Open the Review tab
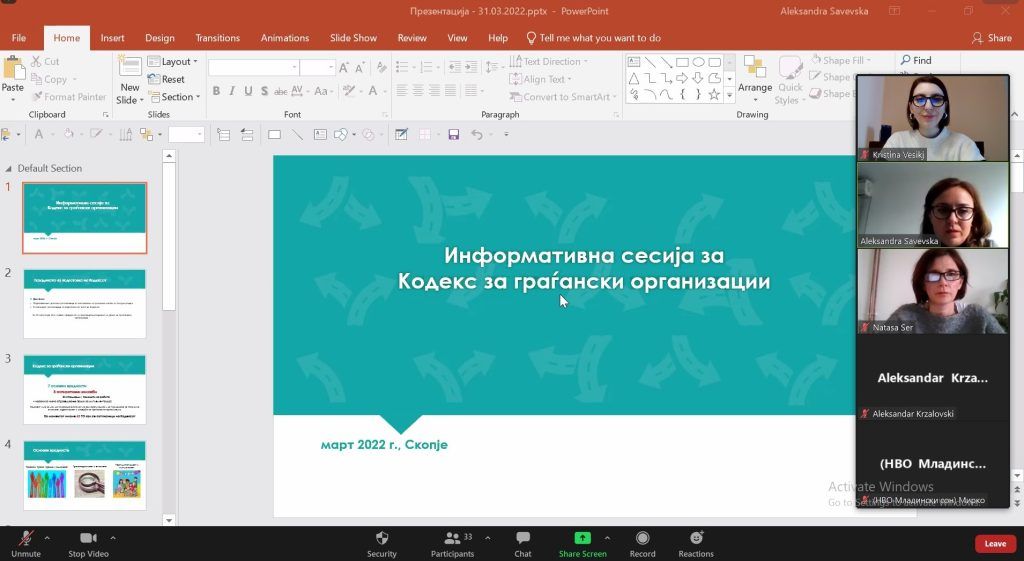 pos(412,38)
